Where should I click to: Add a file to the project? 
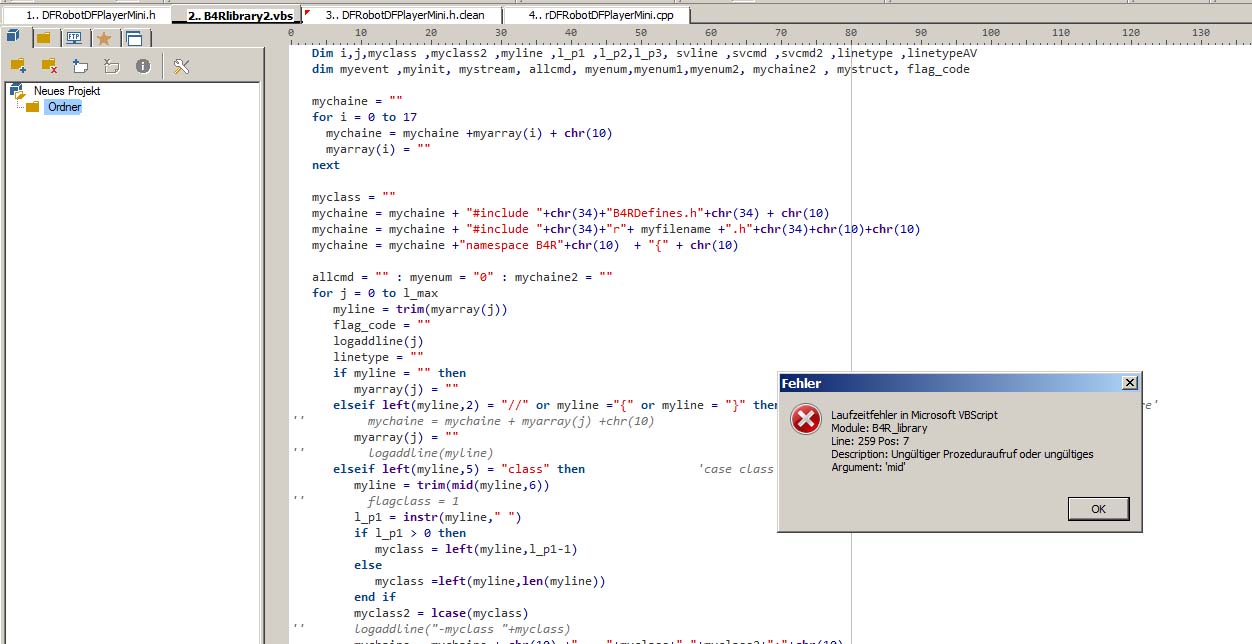[79, 65]
